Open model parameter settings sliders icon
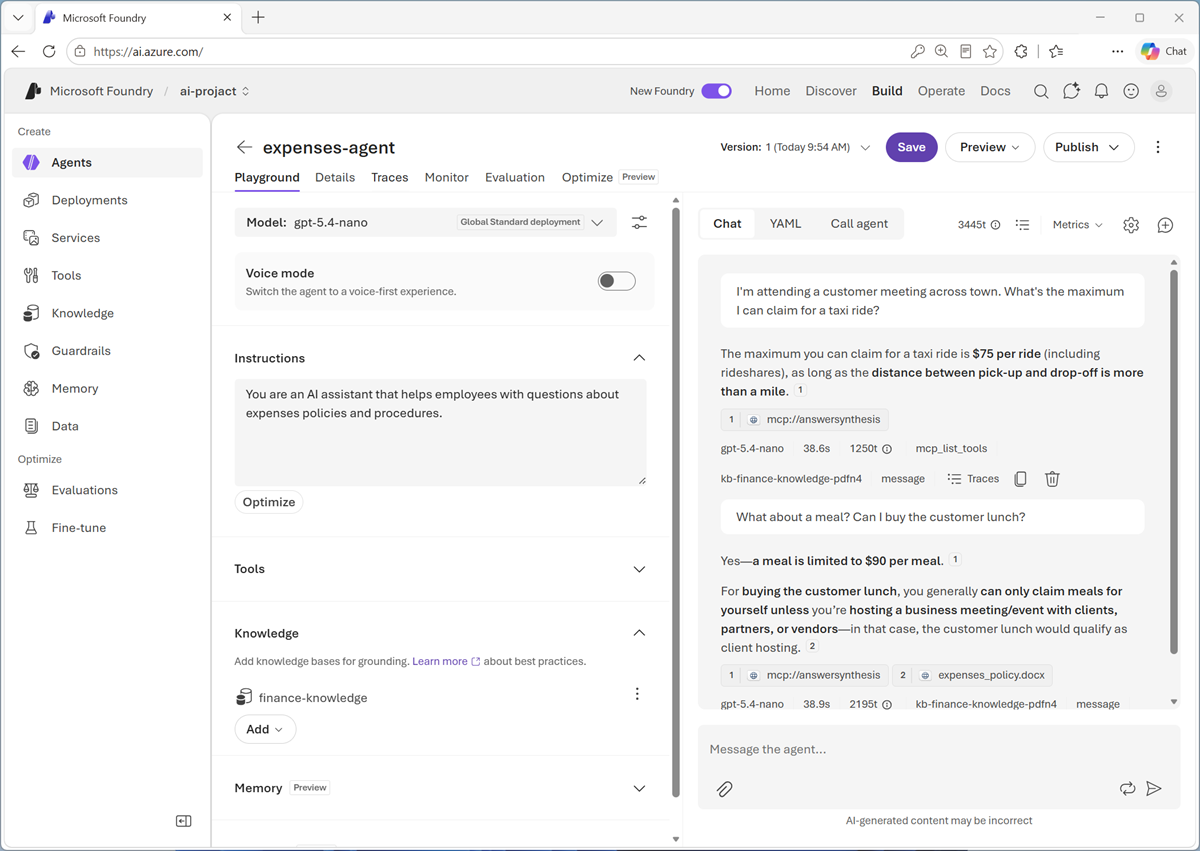Screen dimensions: 1200x851 [640, 223]
